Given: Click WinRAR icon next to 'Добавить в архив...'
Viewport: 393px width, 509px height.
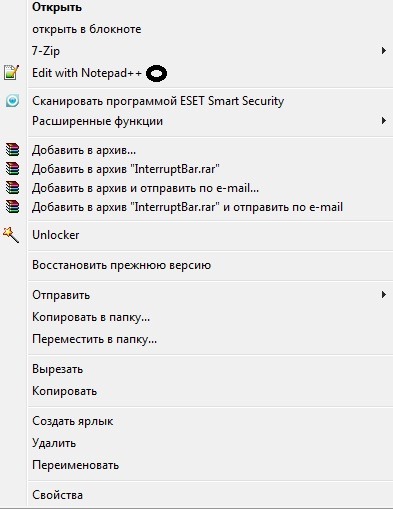Looking at the screenshot, I should click(12, 150).
